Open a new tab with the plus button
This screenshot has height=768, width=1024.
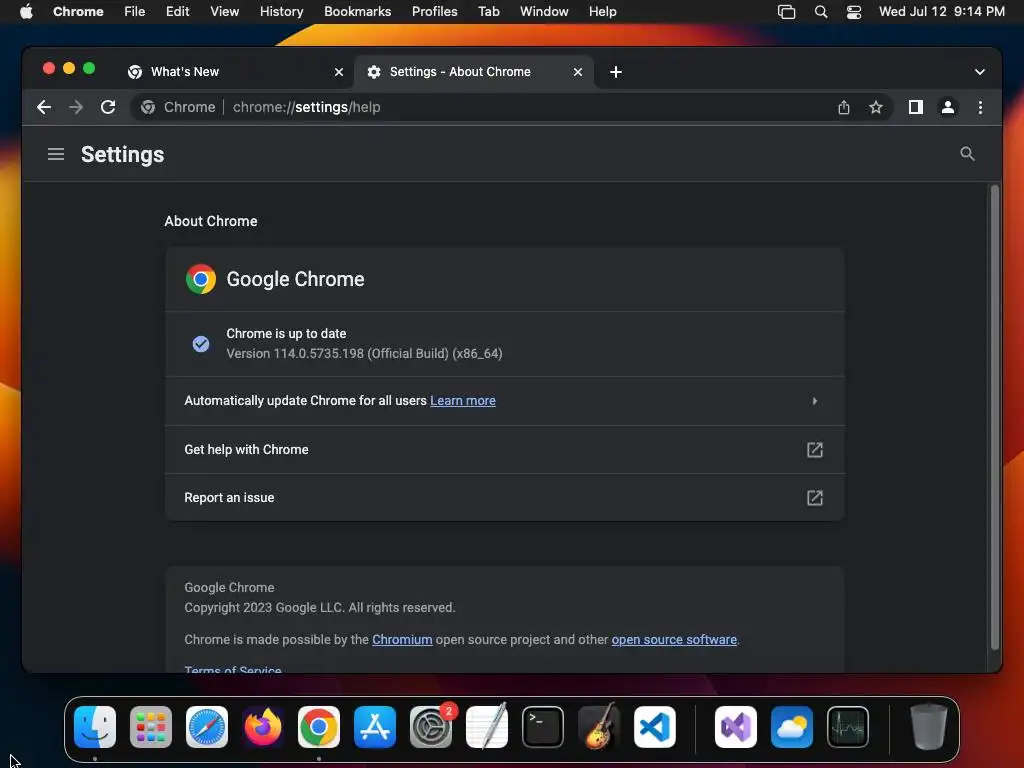(615, 72)
